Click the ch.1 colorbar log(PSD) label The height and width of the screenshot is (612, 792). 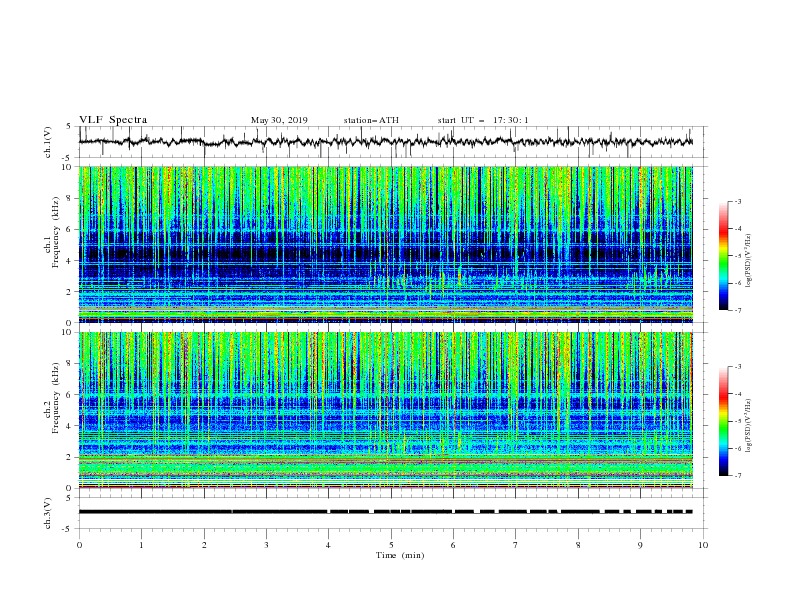tap(748, 261)
